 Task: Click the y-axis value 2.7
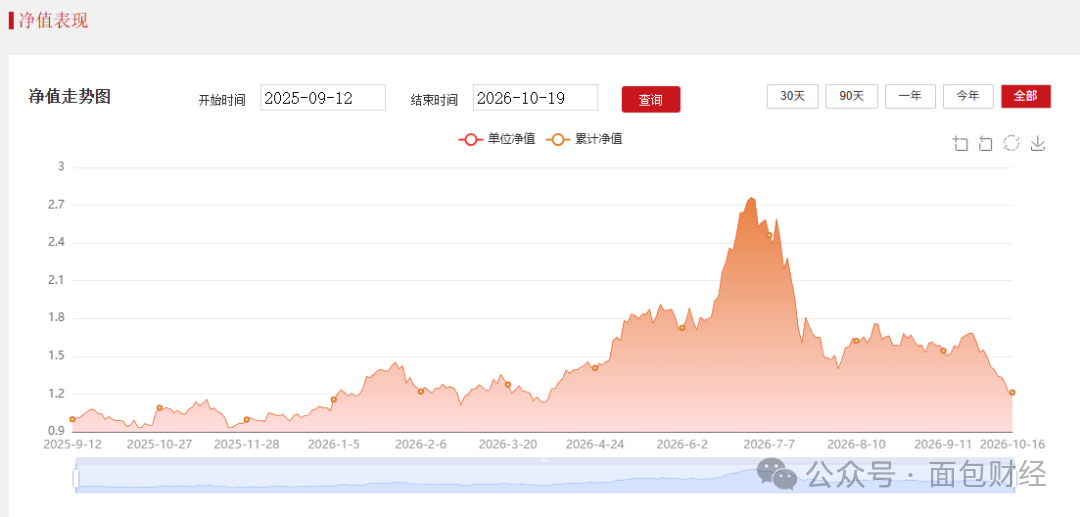pos(57,204)
